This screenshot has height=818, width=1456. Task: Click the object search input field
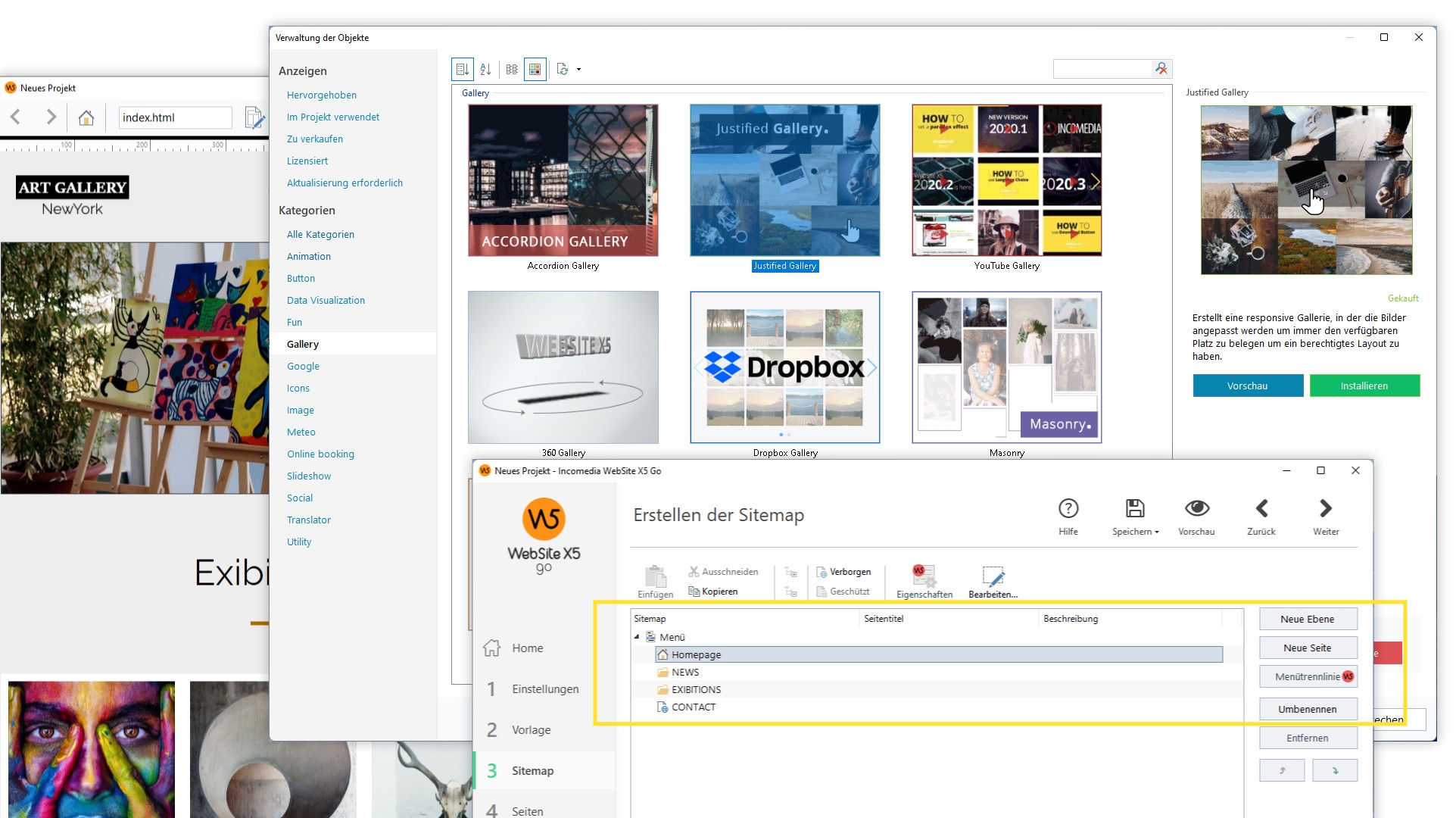click(x=1102, y=69)
